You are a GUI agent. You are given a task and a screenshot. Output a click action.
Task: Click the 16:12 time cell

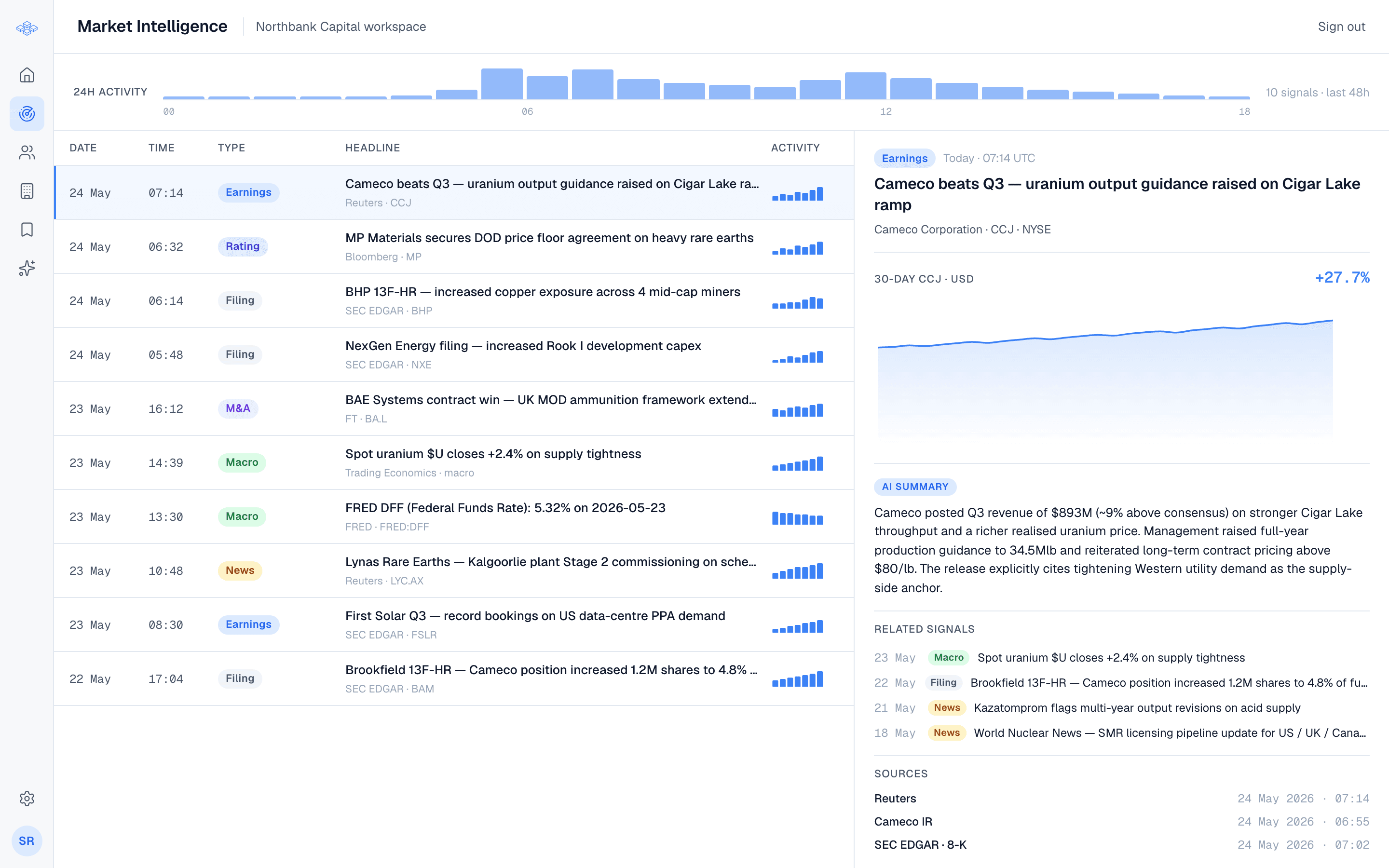[165, 409]
